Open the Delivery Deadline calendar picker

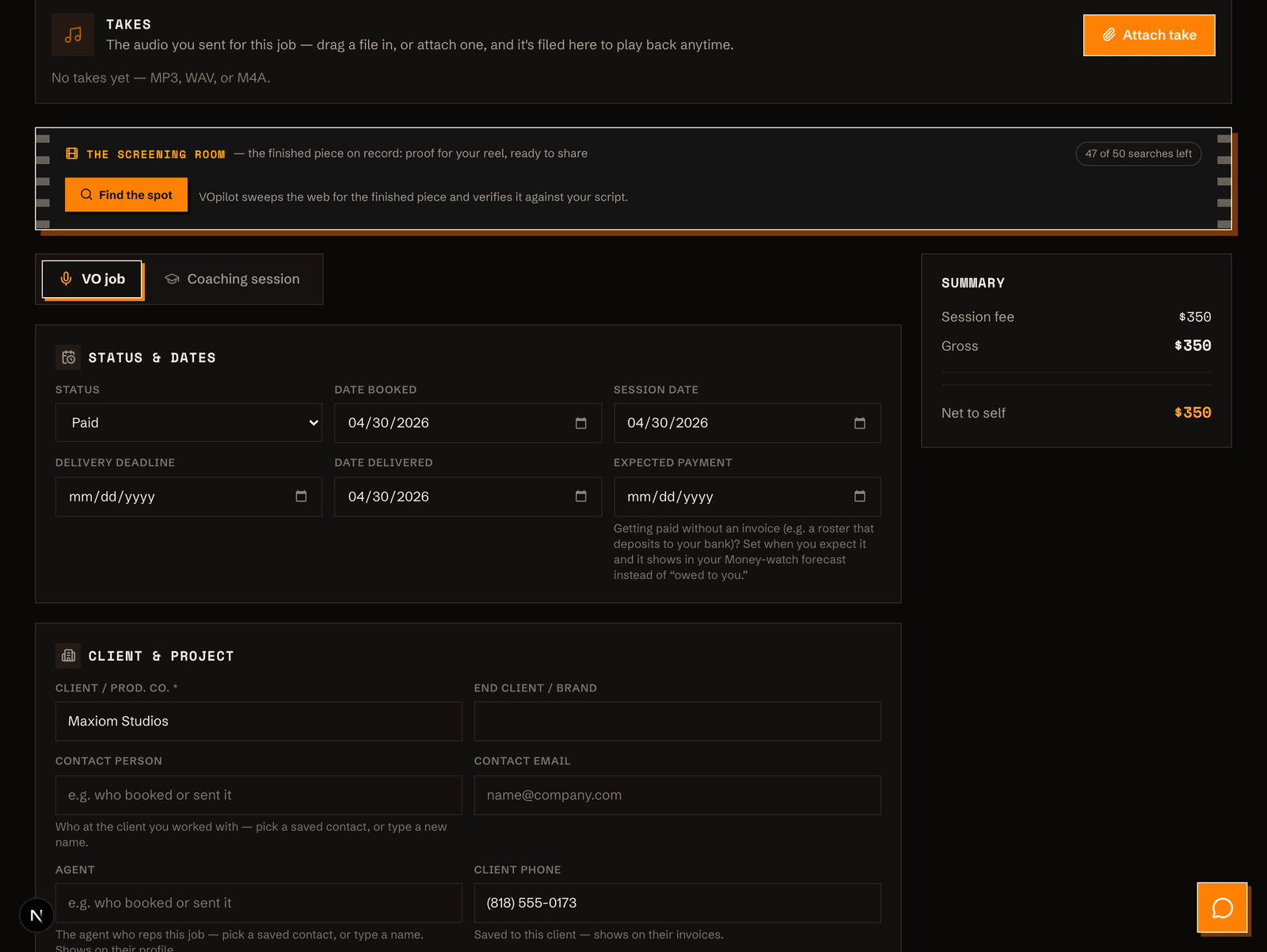click(301, 497)
